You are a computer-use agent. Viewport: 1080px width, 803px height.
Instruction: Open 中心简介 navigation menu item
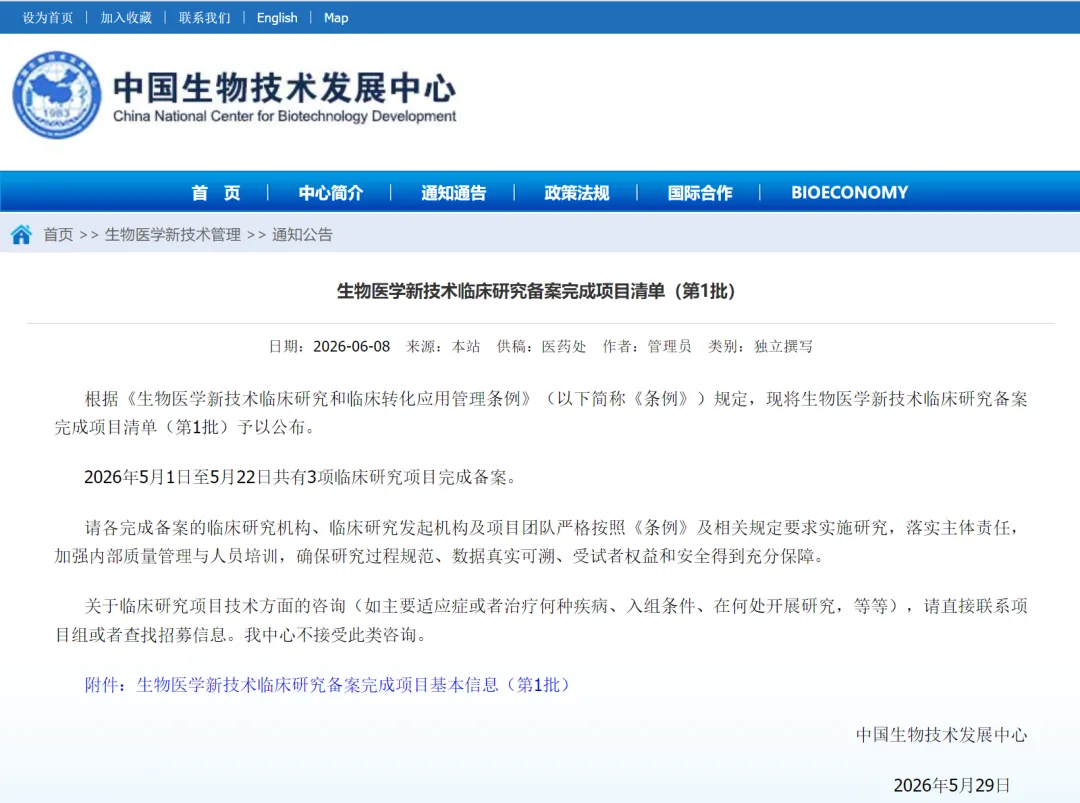pyautogui.click(x=331, y=193)
